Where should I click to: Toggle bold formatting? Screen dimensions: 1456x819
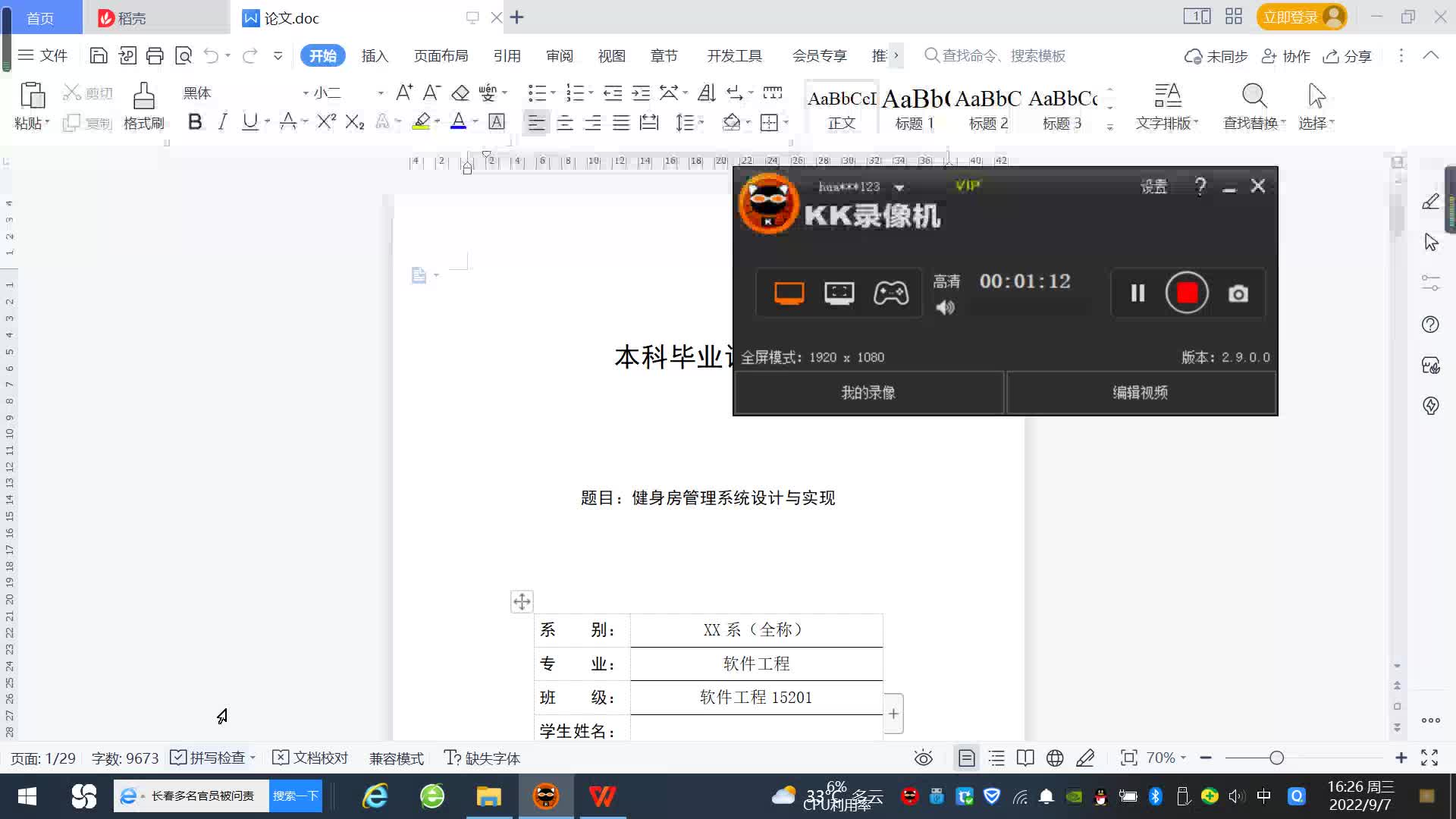[195, 122]
